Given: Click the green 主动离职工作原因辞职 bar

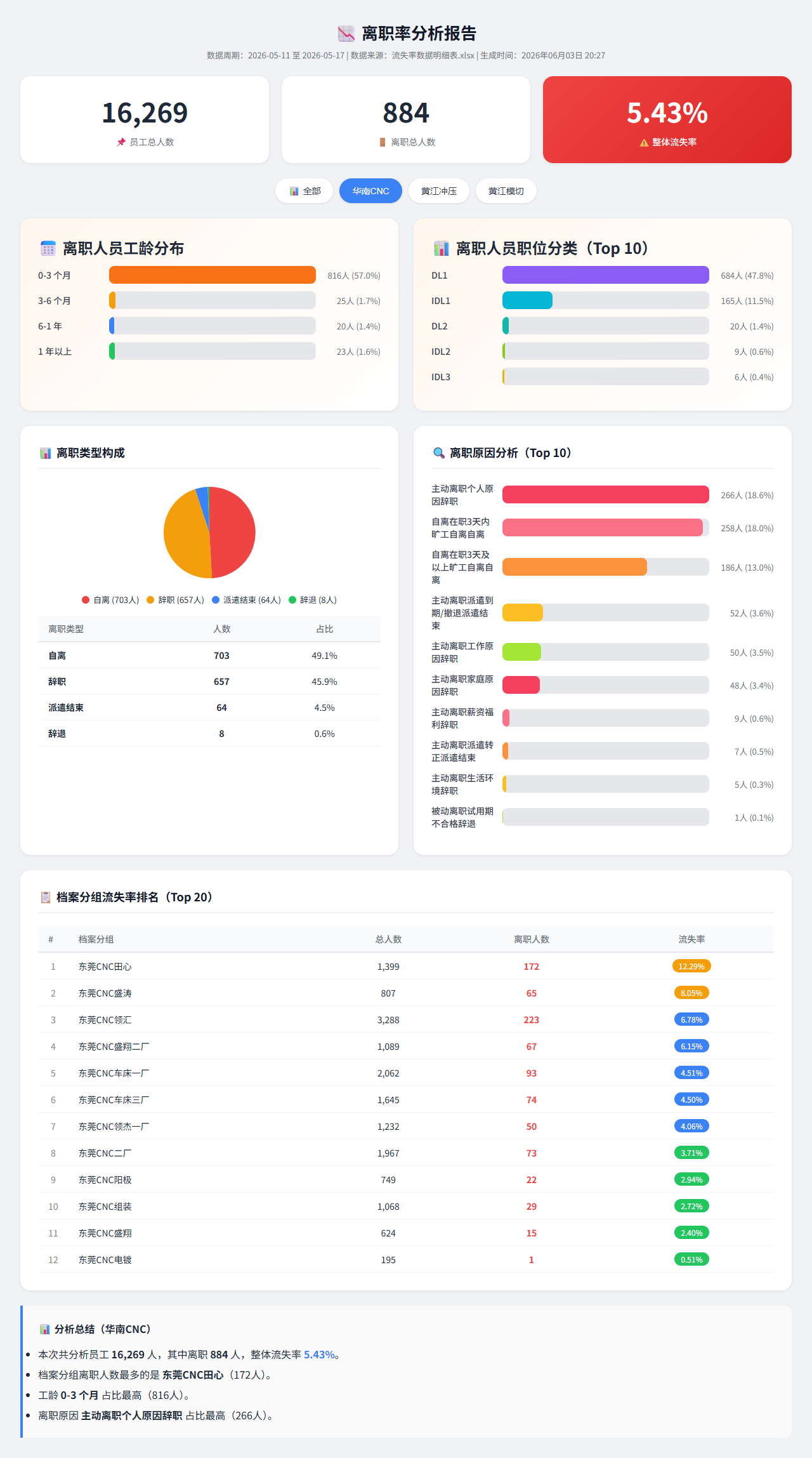Looking at the screenshot, I should 521,652.
